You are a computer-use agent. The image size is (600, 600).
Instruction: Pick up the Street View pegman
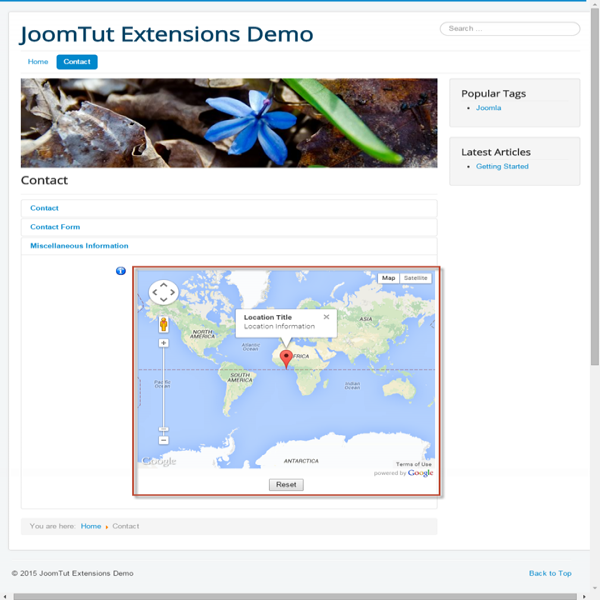pyautogui.click(x=163, y=324)
